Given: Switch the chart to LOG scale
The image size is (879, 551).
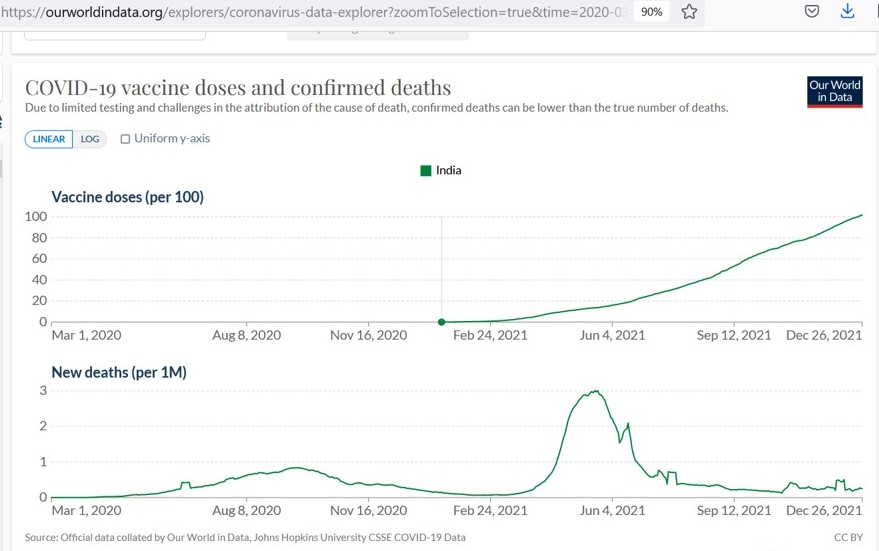Looking at the screenshot, I should point(90,139).
